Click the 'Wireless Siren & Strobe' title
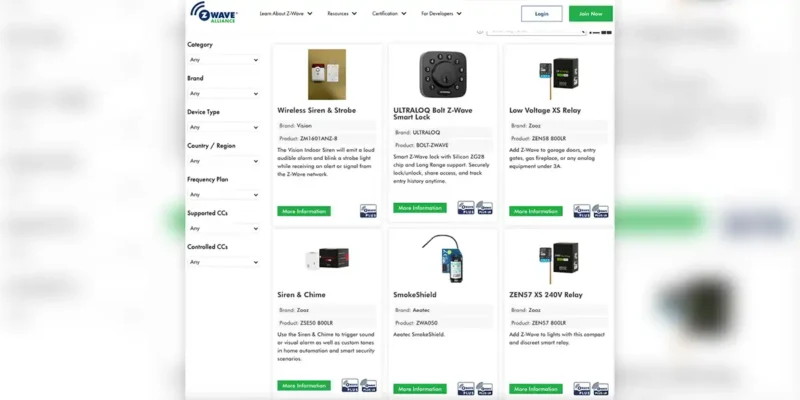The image size is (800, 400). coord(317,110)
